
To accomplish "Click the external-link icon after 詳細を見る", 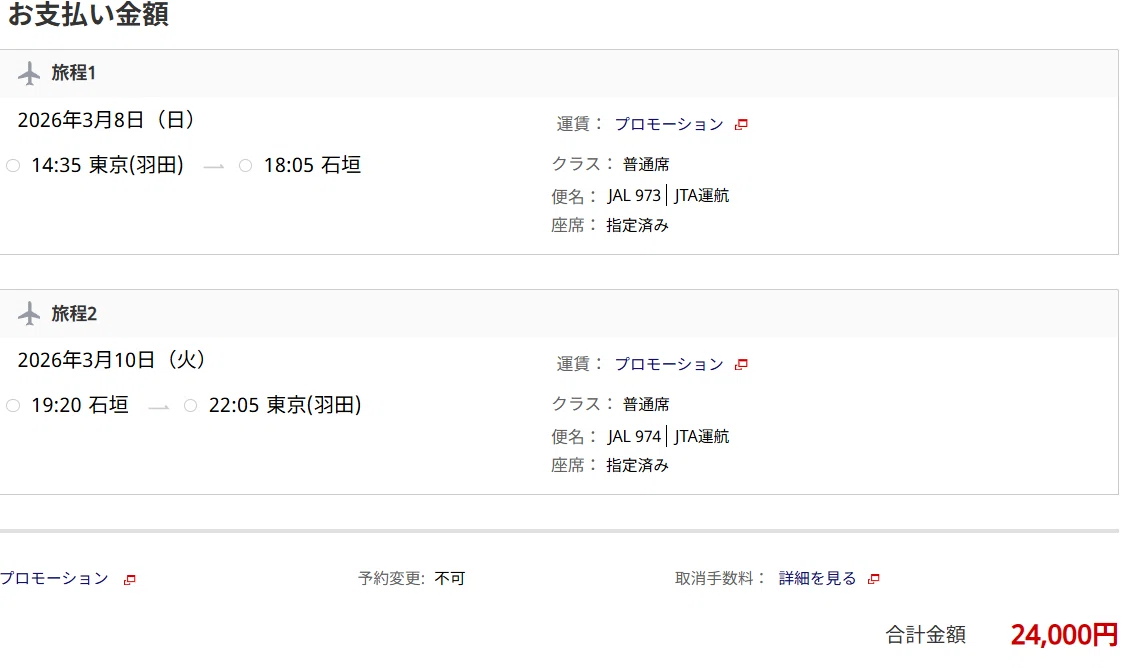I will (873, 579).
